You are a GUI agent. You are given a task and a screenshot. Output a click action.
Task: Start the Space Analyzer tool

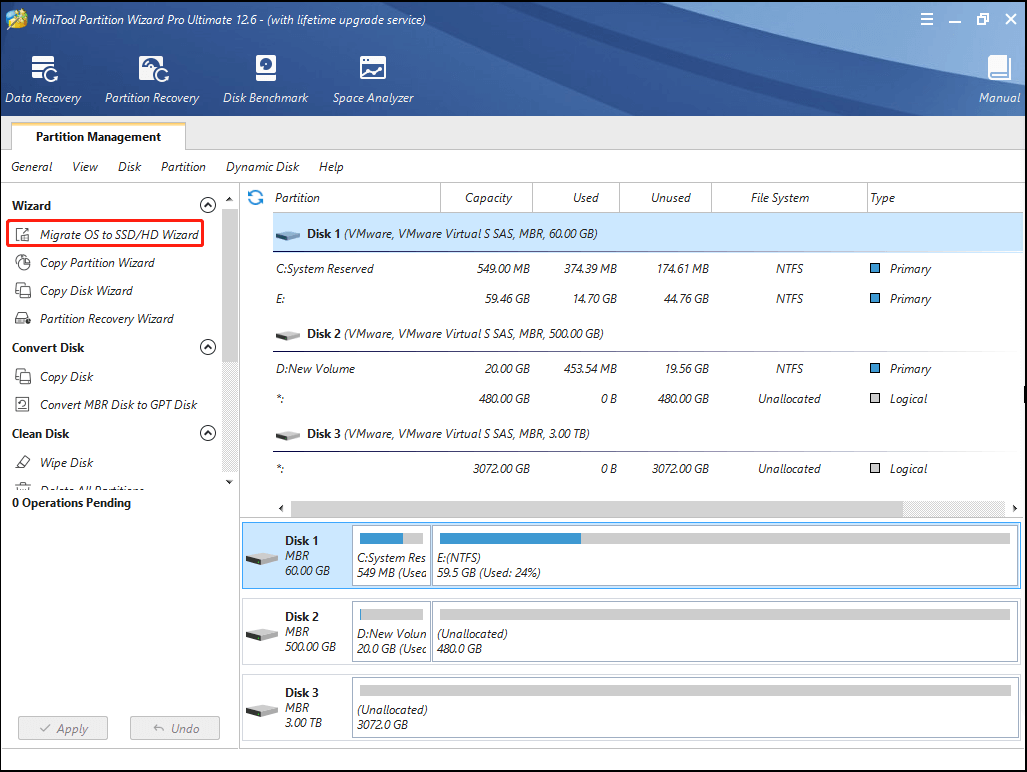(373, 79)
